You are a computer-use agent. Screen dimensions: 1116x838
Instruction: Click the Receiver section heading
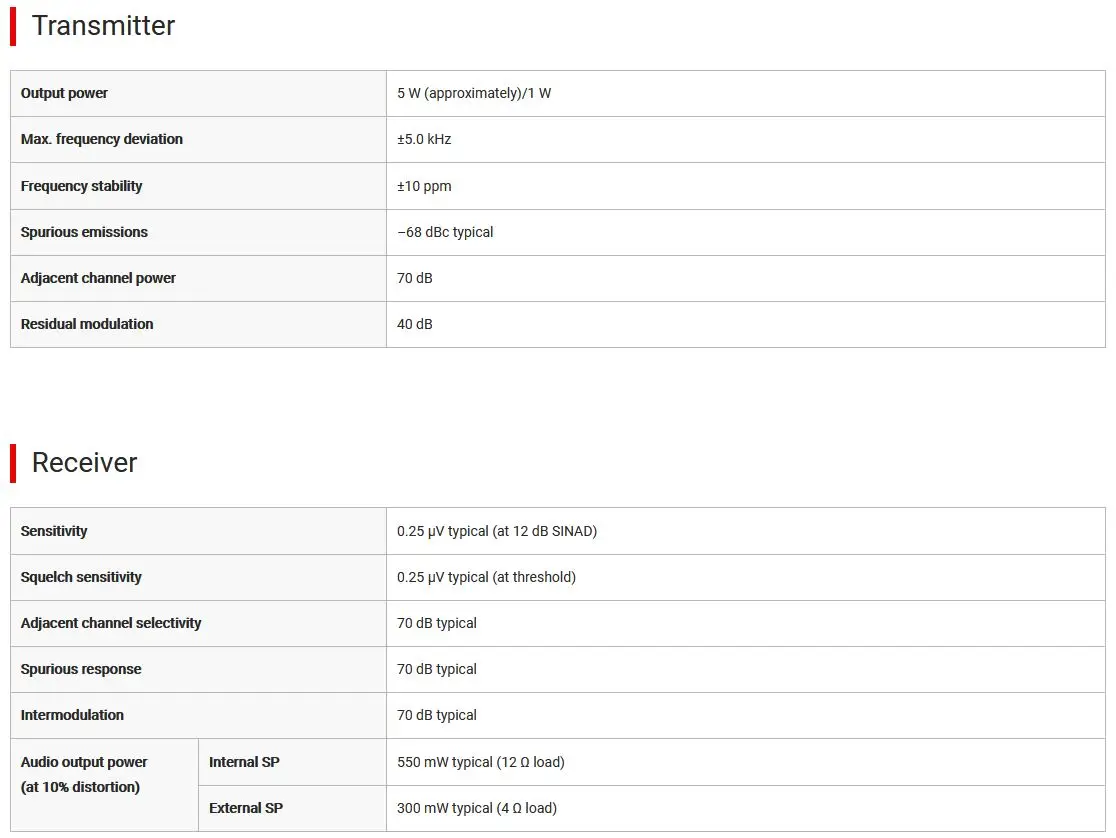point(84,463)
